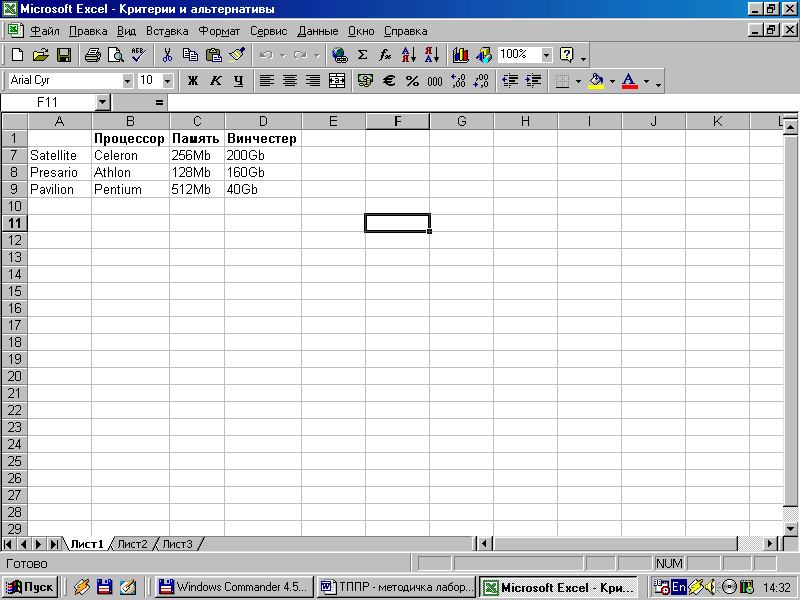The image size is (800, 600).
Task: Open the Правка menu
Action: point(88,31)
